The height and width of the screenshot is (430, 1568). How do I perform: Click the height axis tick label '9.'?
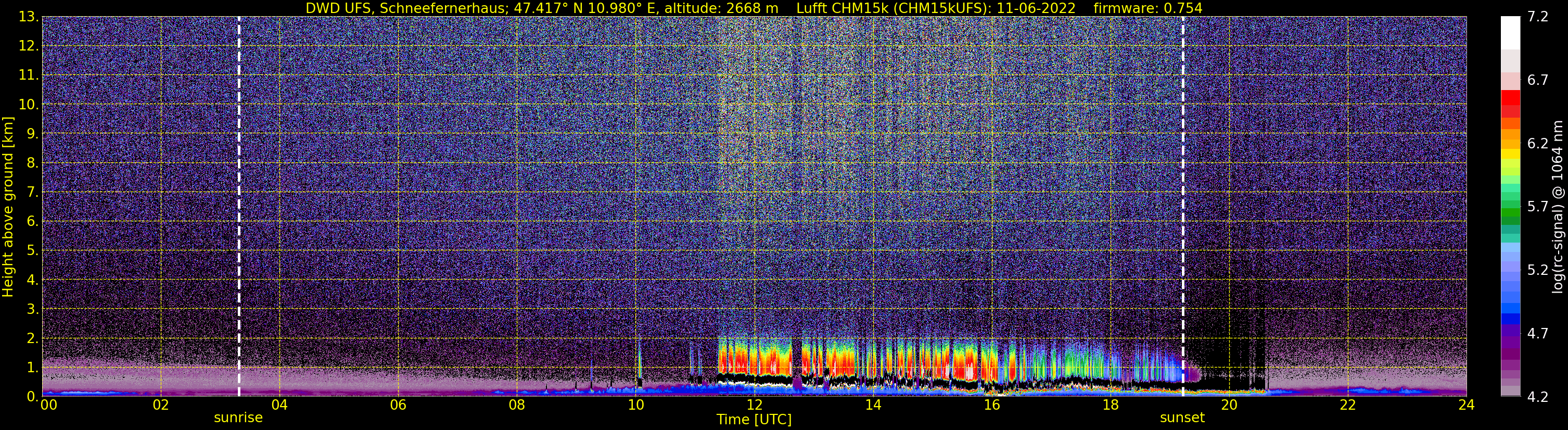(32, 133)
